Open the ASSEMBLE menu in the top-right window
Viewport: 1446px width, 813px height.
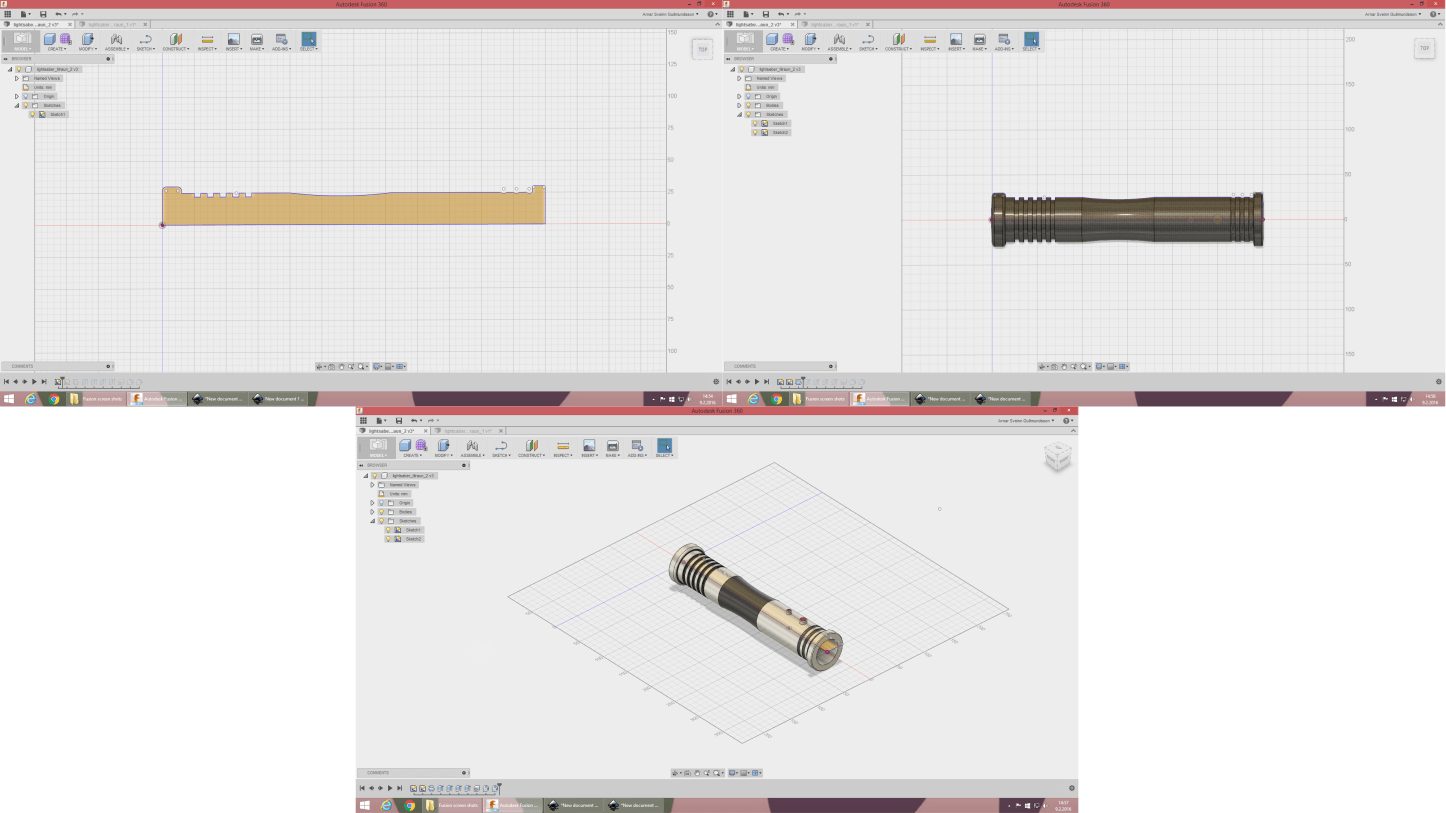(839, 49)
